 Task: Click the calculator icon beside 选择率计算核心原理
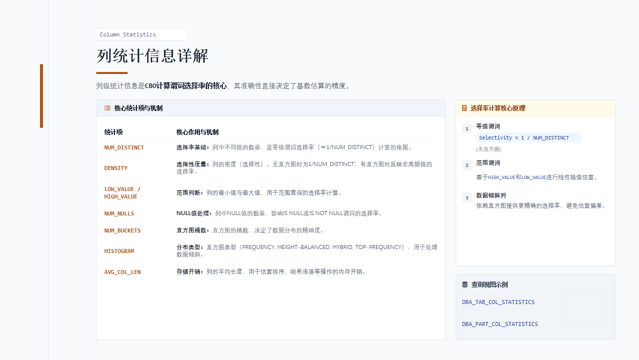[x=464, y=108]
